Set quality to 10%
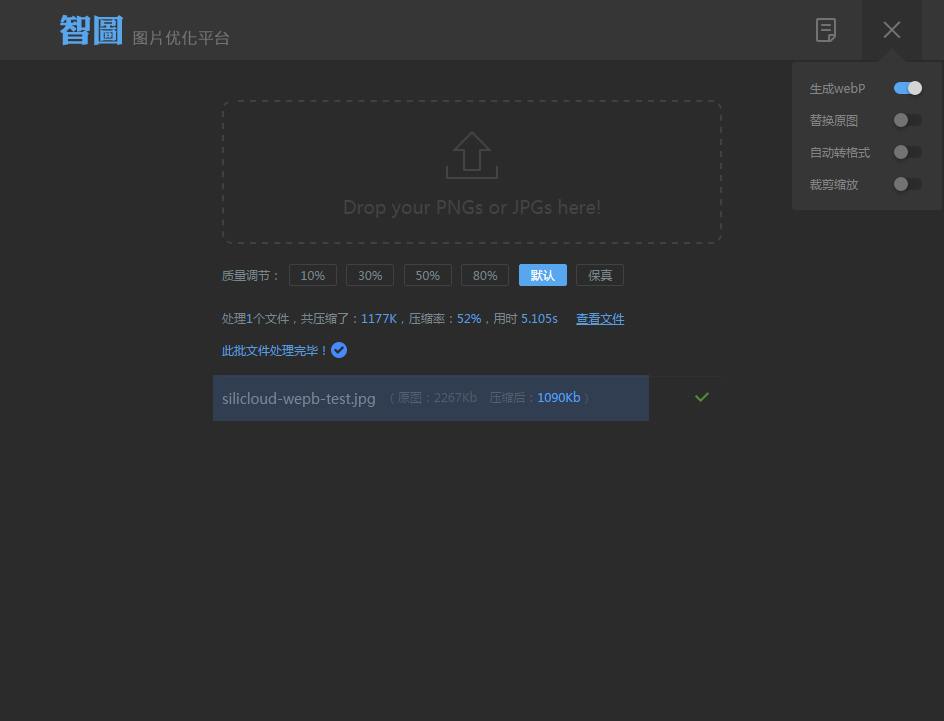 tap(313, 275)
